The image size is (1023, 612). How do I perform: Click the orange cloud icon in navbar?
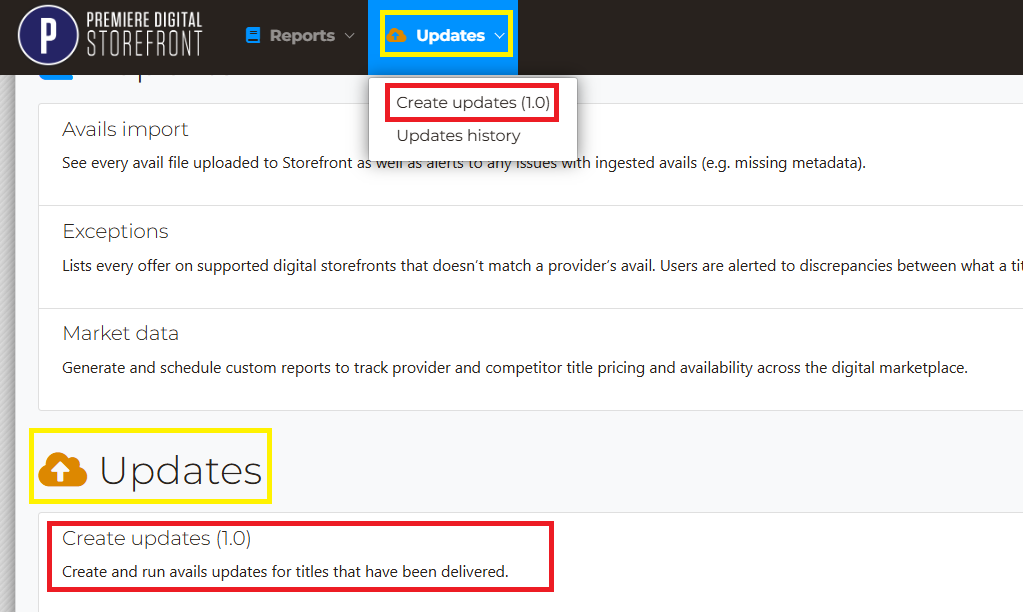396,36
